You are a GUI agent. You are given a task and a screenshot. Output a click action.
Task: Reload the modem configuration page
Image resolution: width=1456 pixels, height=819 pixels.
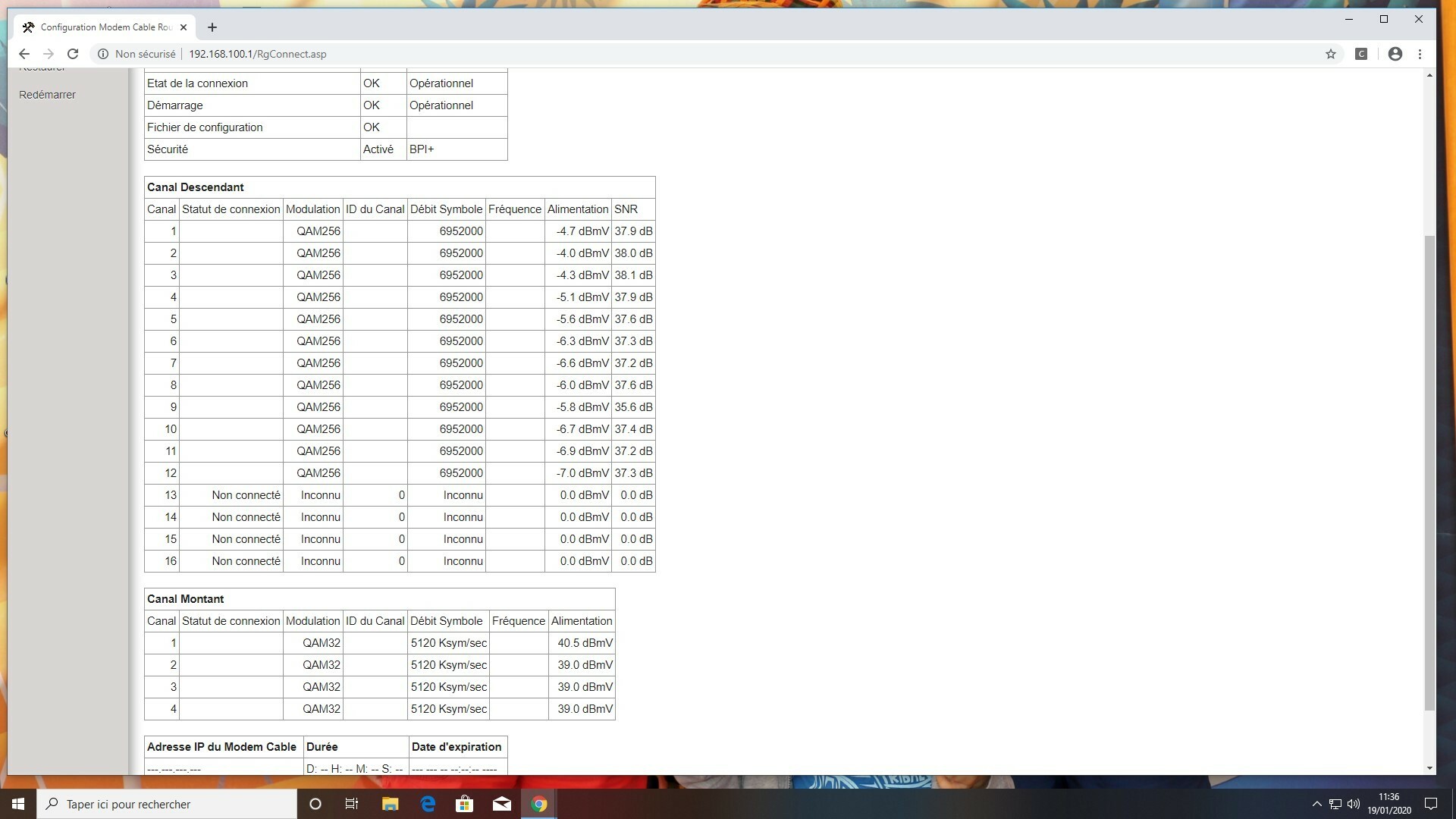(73, 54)
